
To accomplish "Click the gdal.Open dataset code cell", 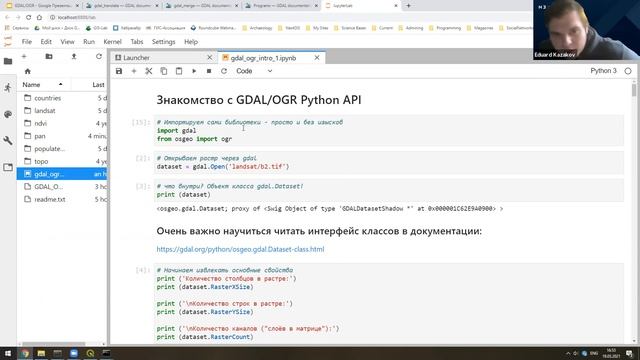I will [x=389, y=162].
